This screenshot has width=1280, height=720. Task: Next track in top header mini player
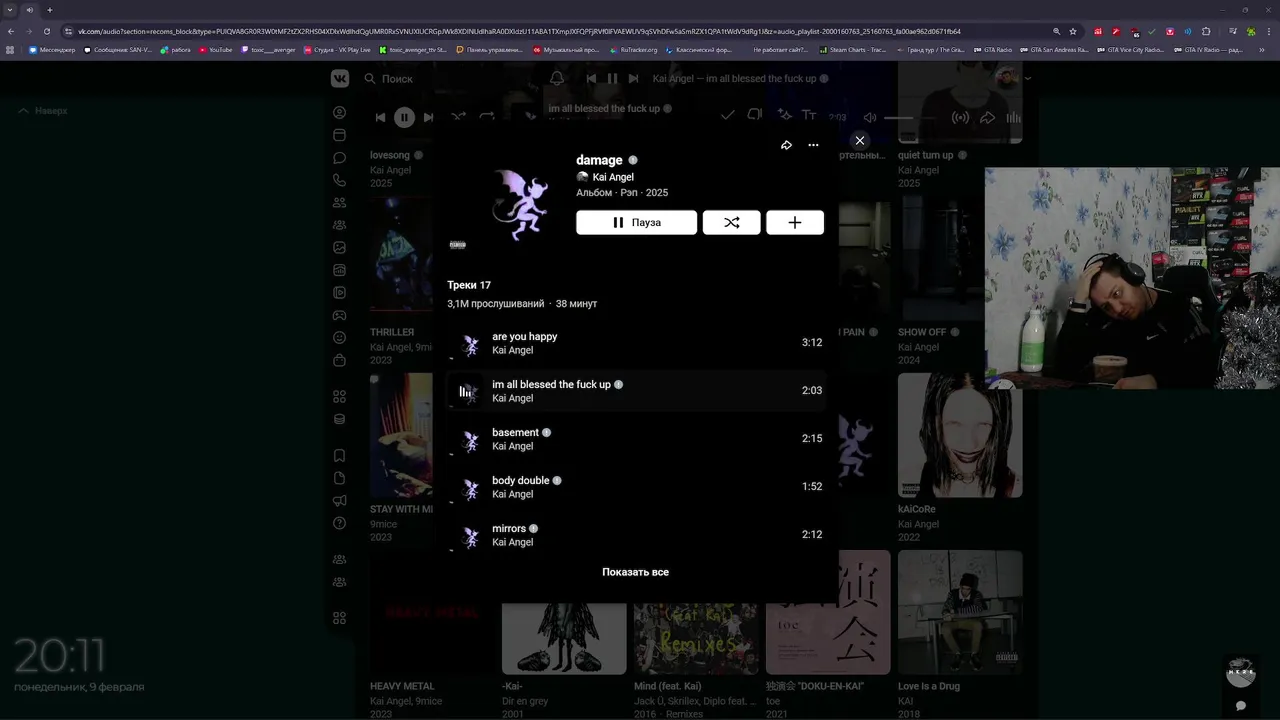pyautogui.click(x=633, y=78)
